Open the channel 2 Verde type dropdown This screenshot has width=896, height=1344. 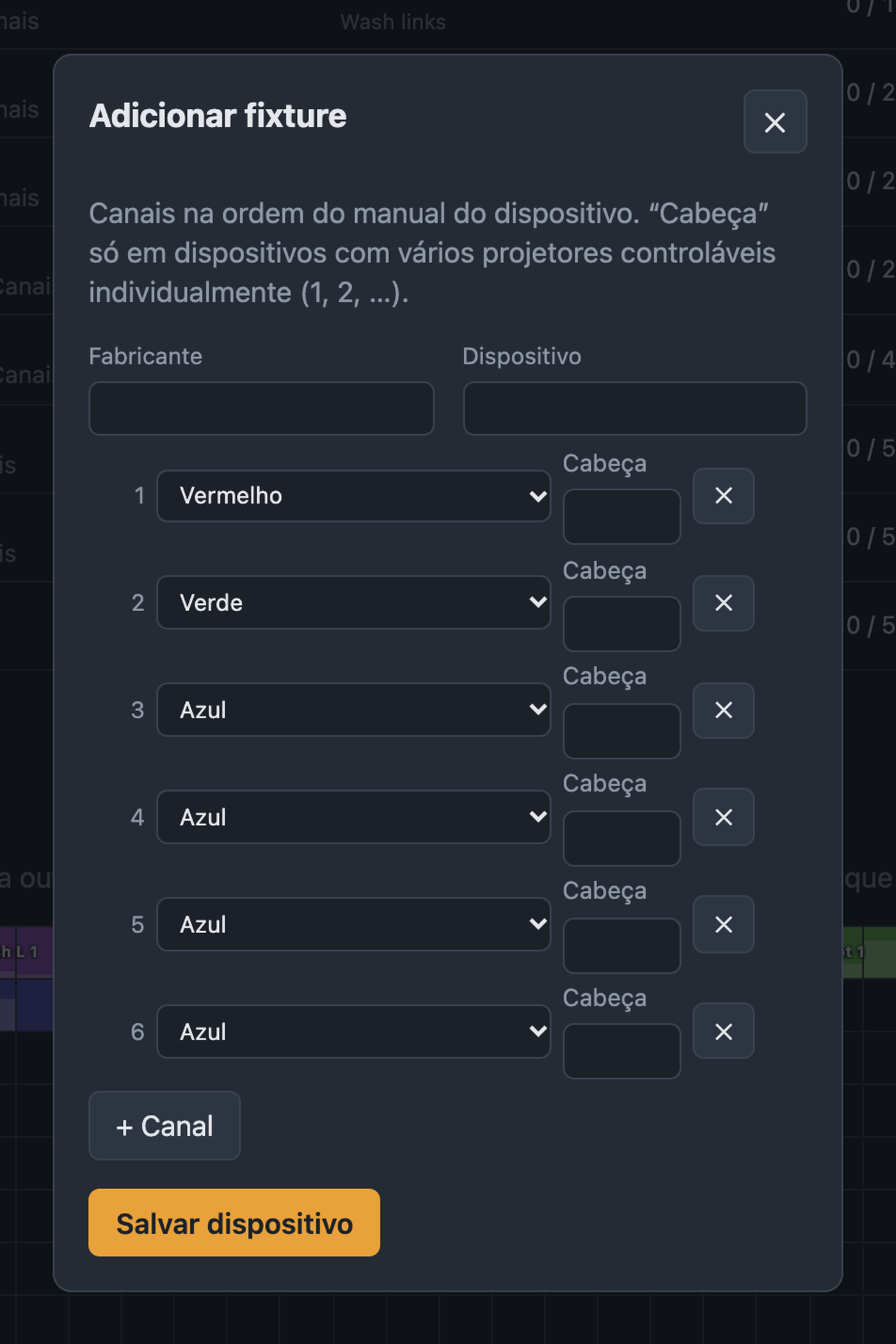pyautogui.click(x=353, y=602)
